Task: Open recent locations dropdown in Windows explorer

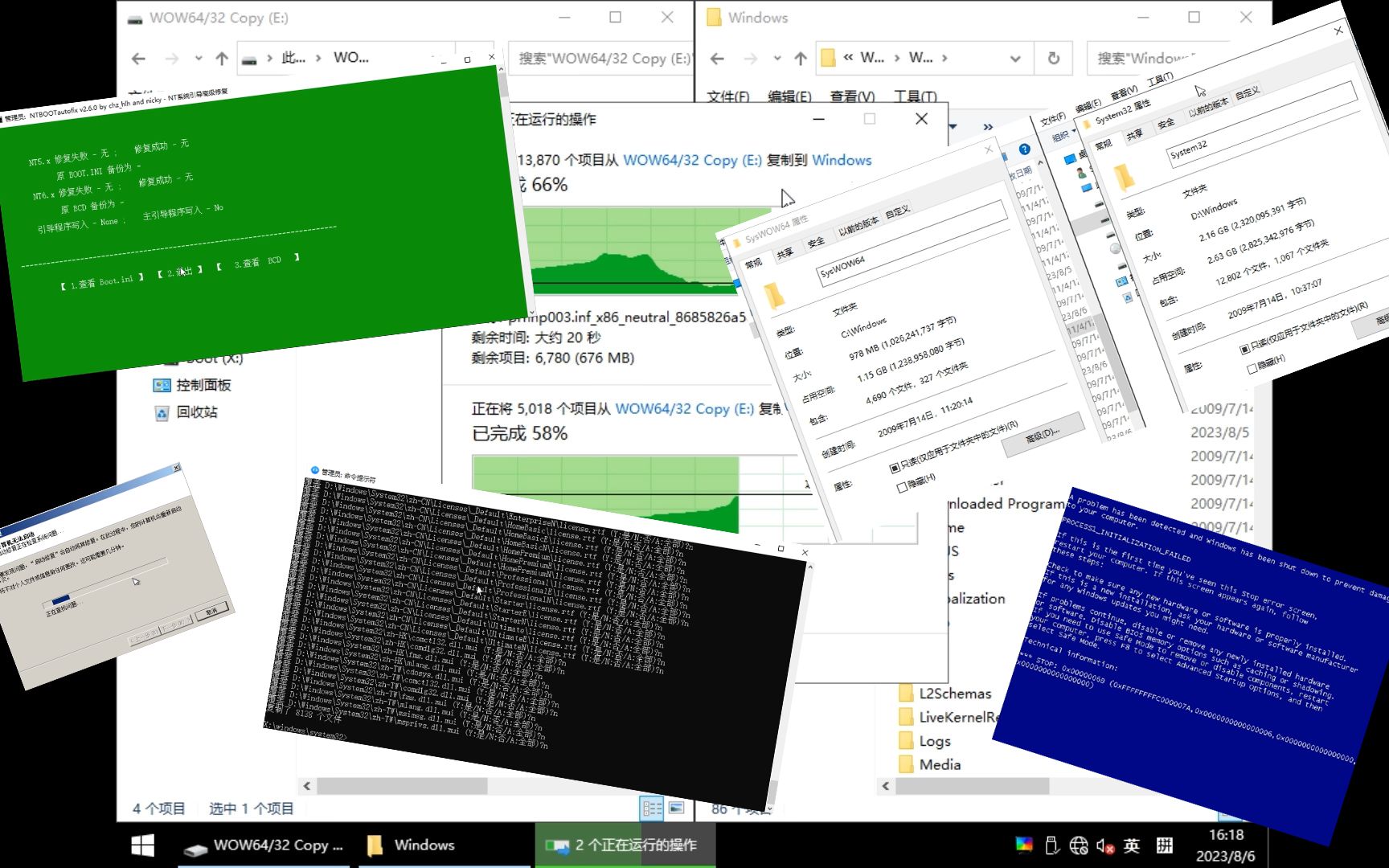Action: point(777,58)
